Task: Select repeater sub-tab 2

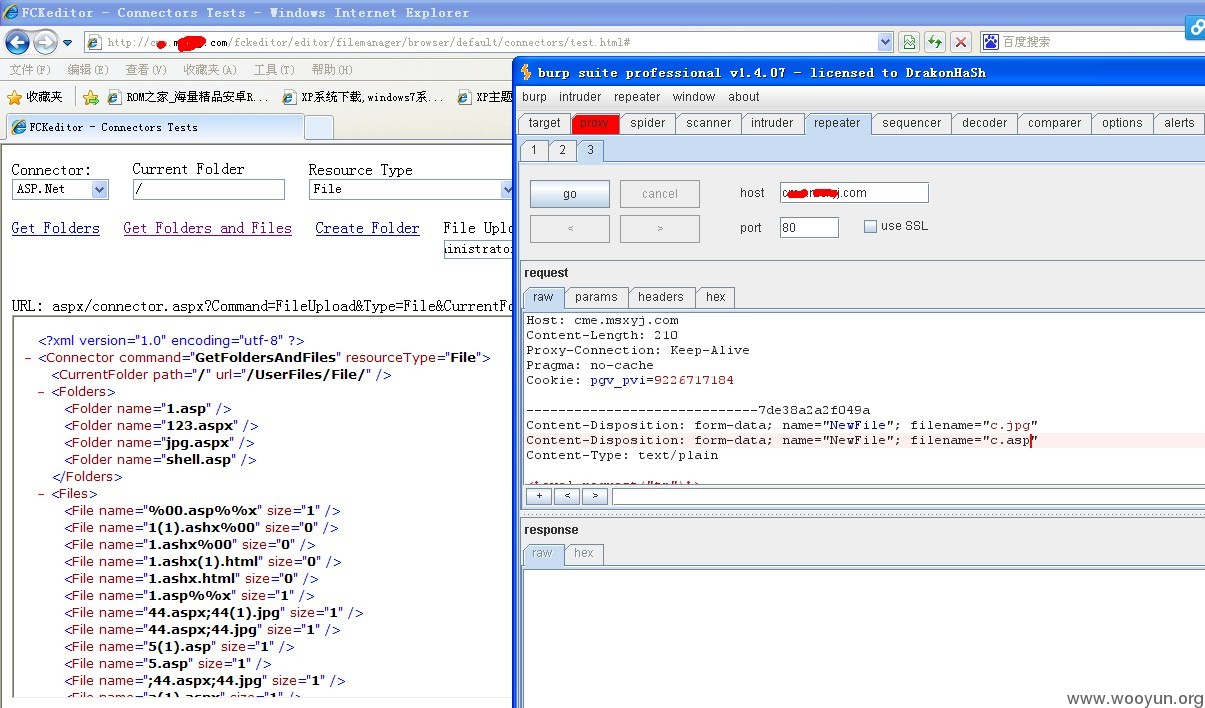Action: (562, 150)
